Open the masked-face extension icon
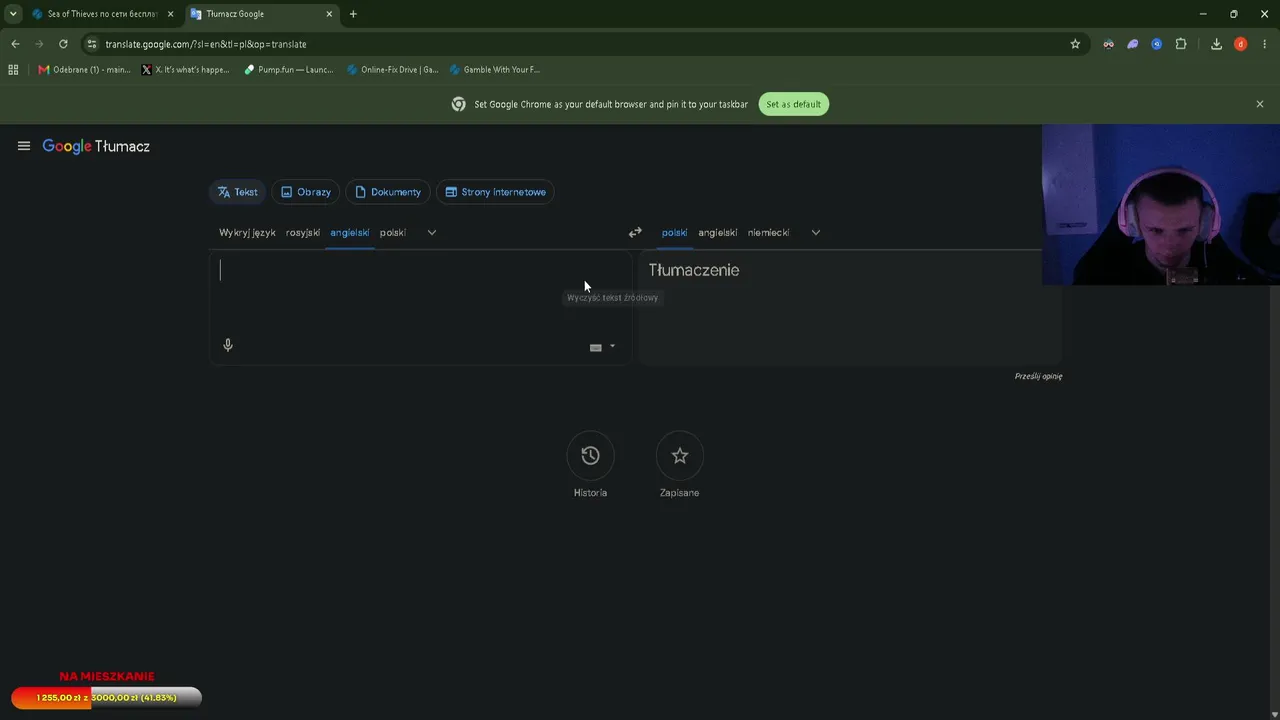Image resolution: width=1280 pixels, height=720 pixels. [1109, 44]
